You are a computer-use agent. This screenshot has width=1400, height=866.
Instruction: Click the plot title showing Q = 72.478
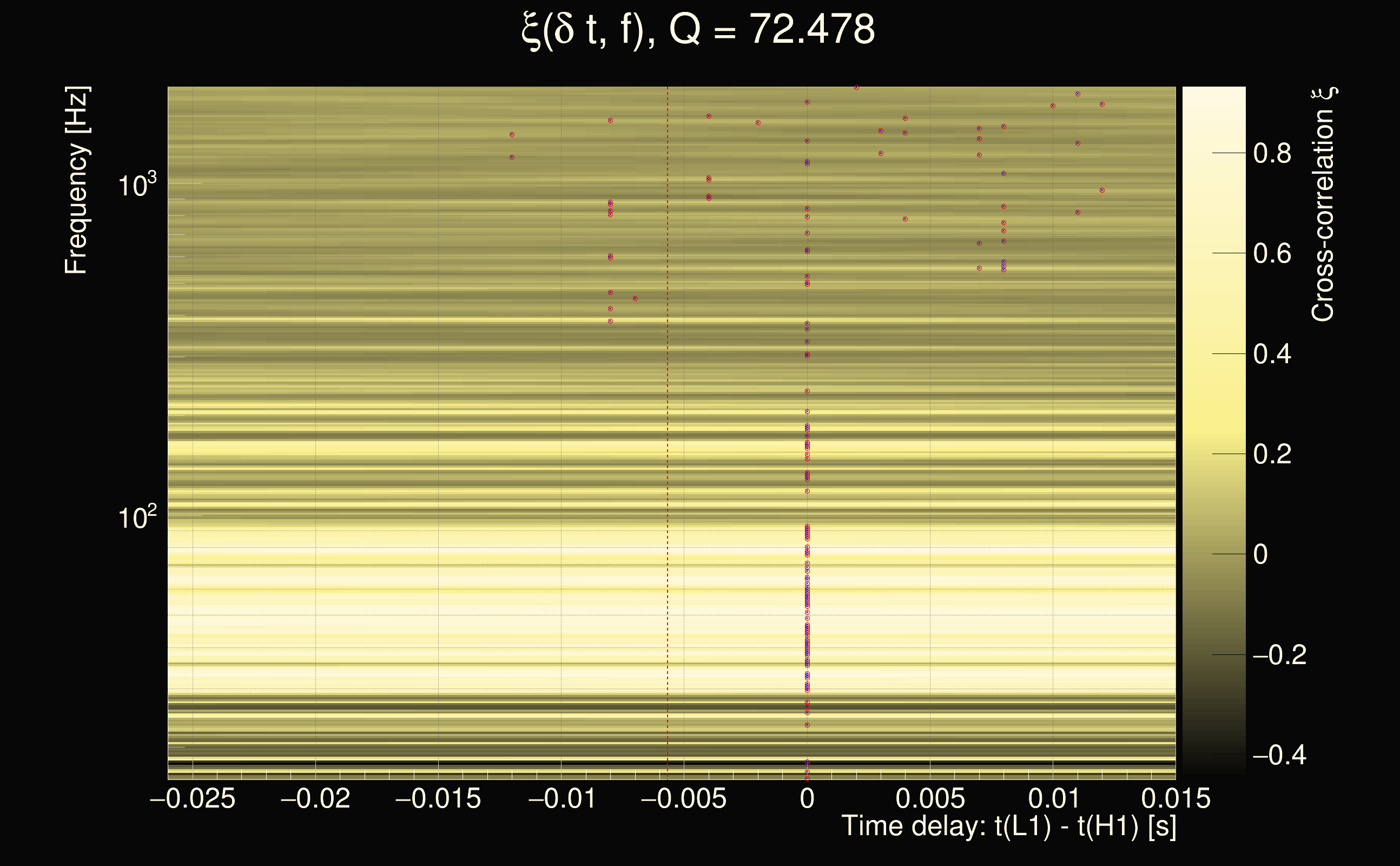click(x=698, y=30)
